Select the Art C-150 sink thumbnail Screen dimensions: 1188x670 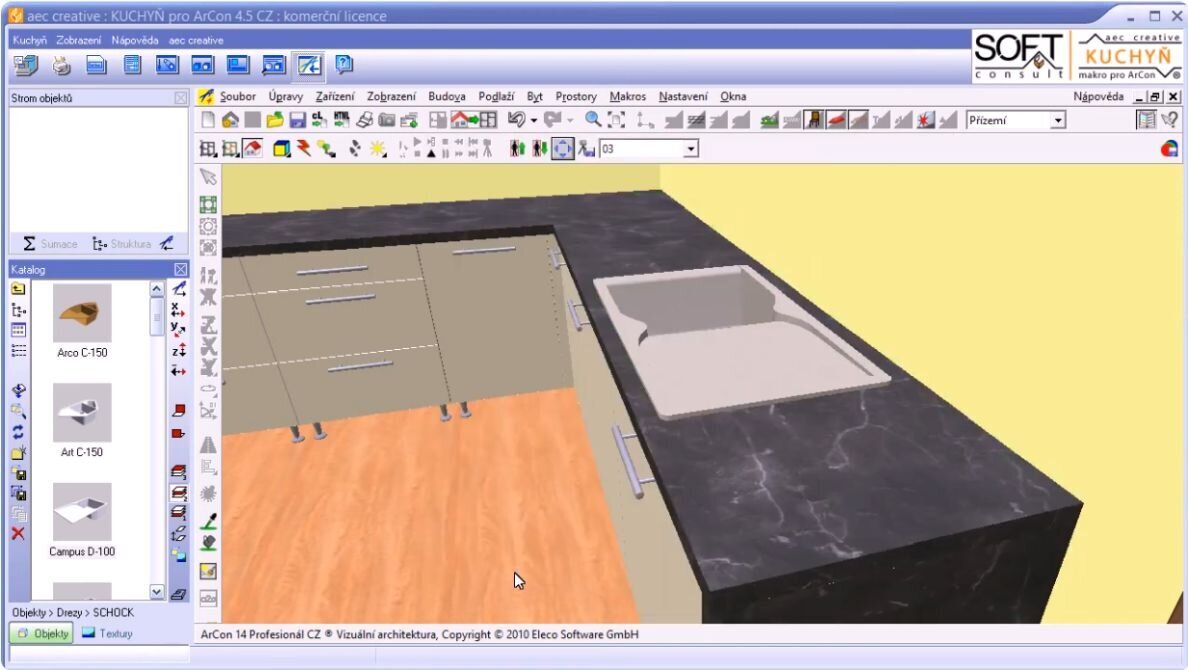82,413
